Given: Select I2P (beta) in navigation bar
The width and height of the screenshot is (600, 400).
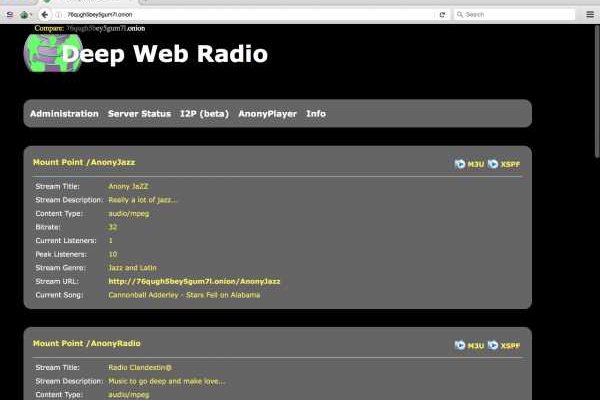Looking at the screenshot, I should pyautogui.click(x=204, y=114).
